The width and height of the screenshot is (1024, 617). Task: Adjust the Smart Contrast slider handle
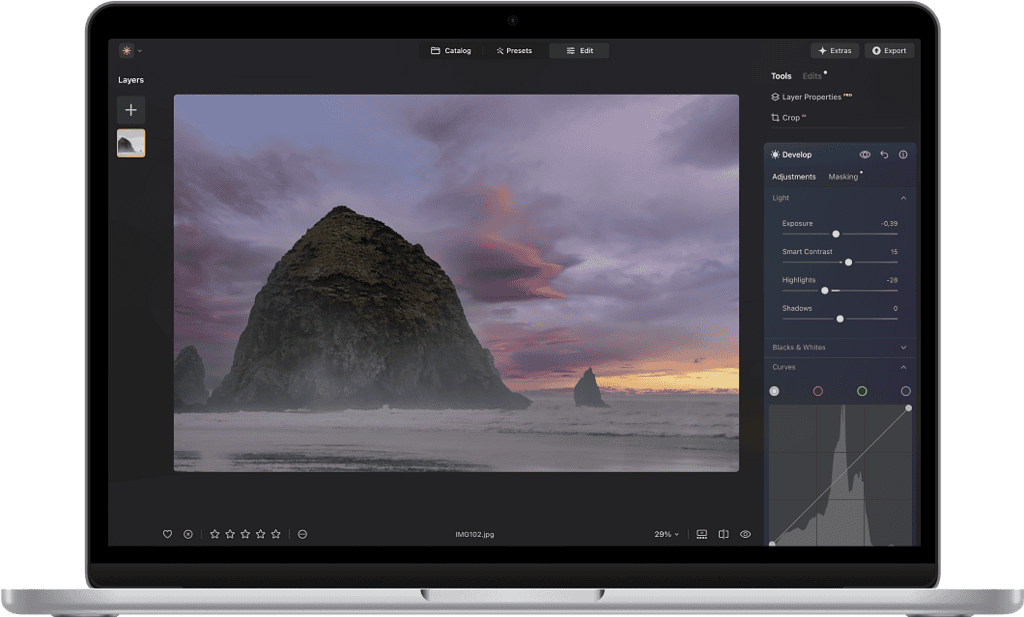pos(848,262)
